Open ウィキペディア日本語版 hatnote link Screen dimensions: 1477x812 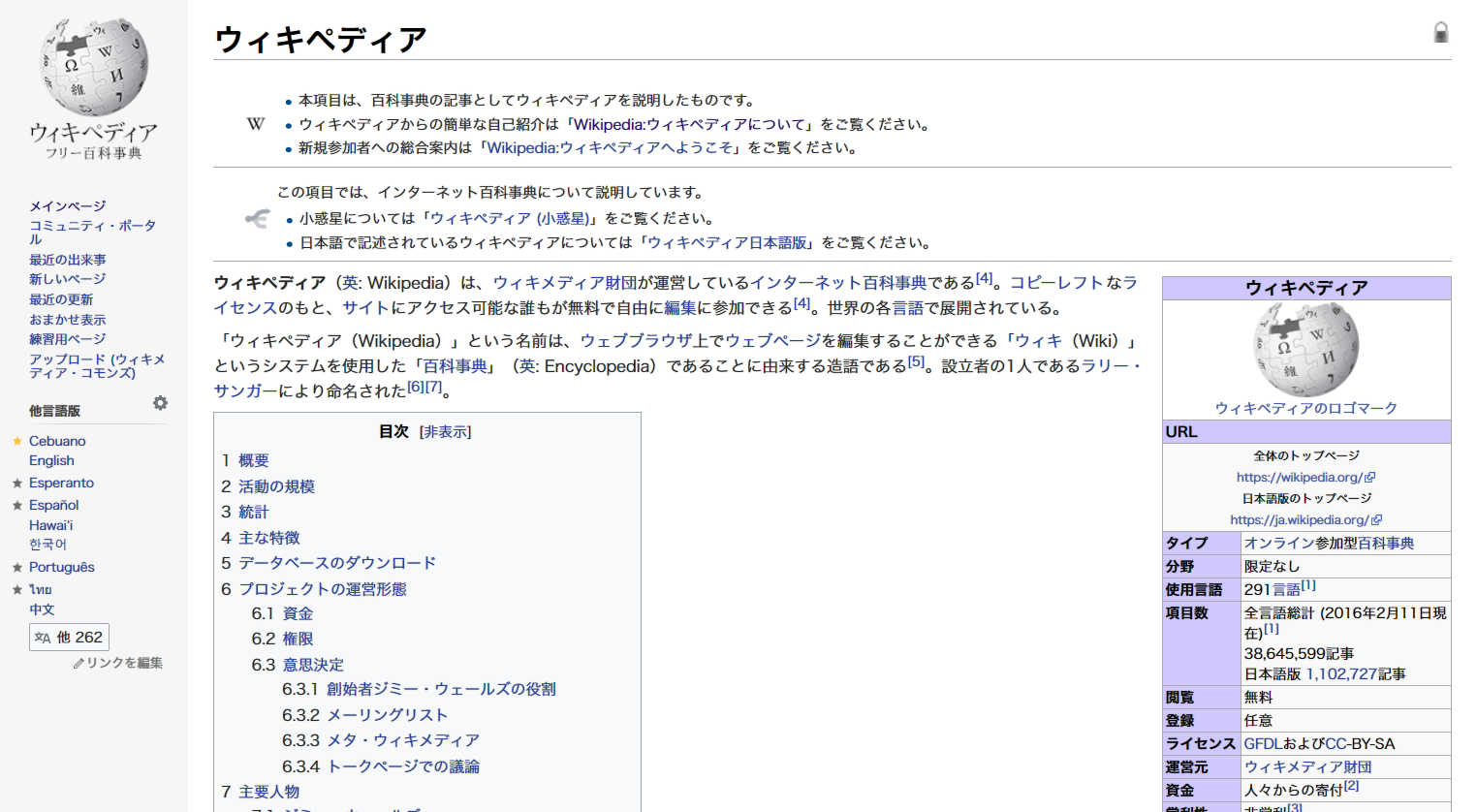tap(727, 242)
